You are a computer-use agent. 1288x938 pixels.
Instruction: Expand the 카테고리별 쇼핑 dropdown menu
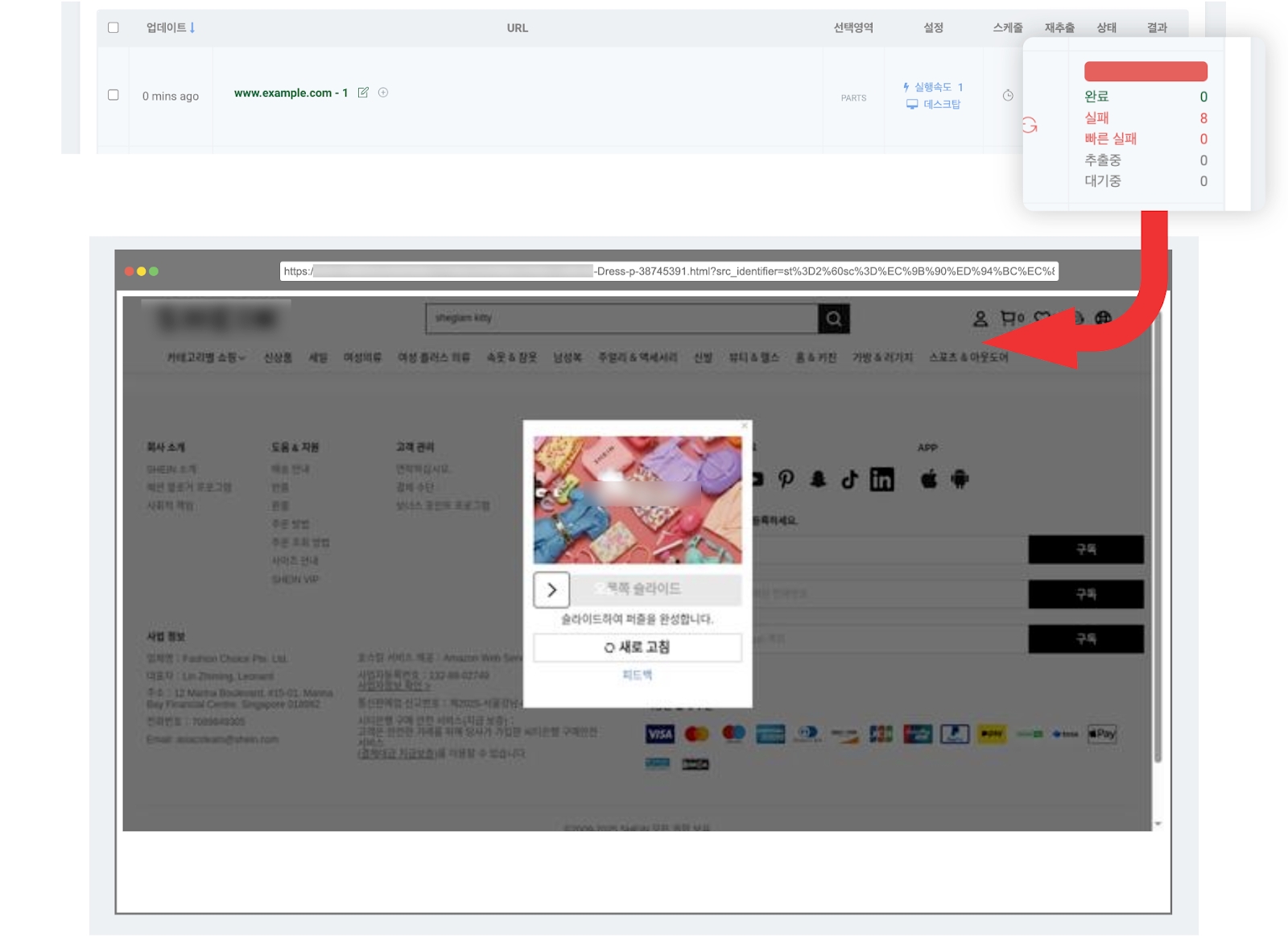pos(205,357)
